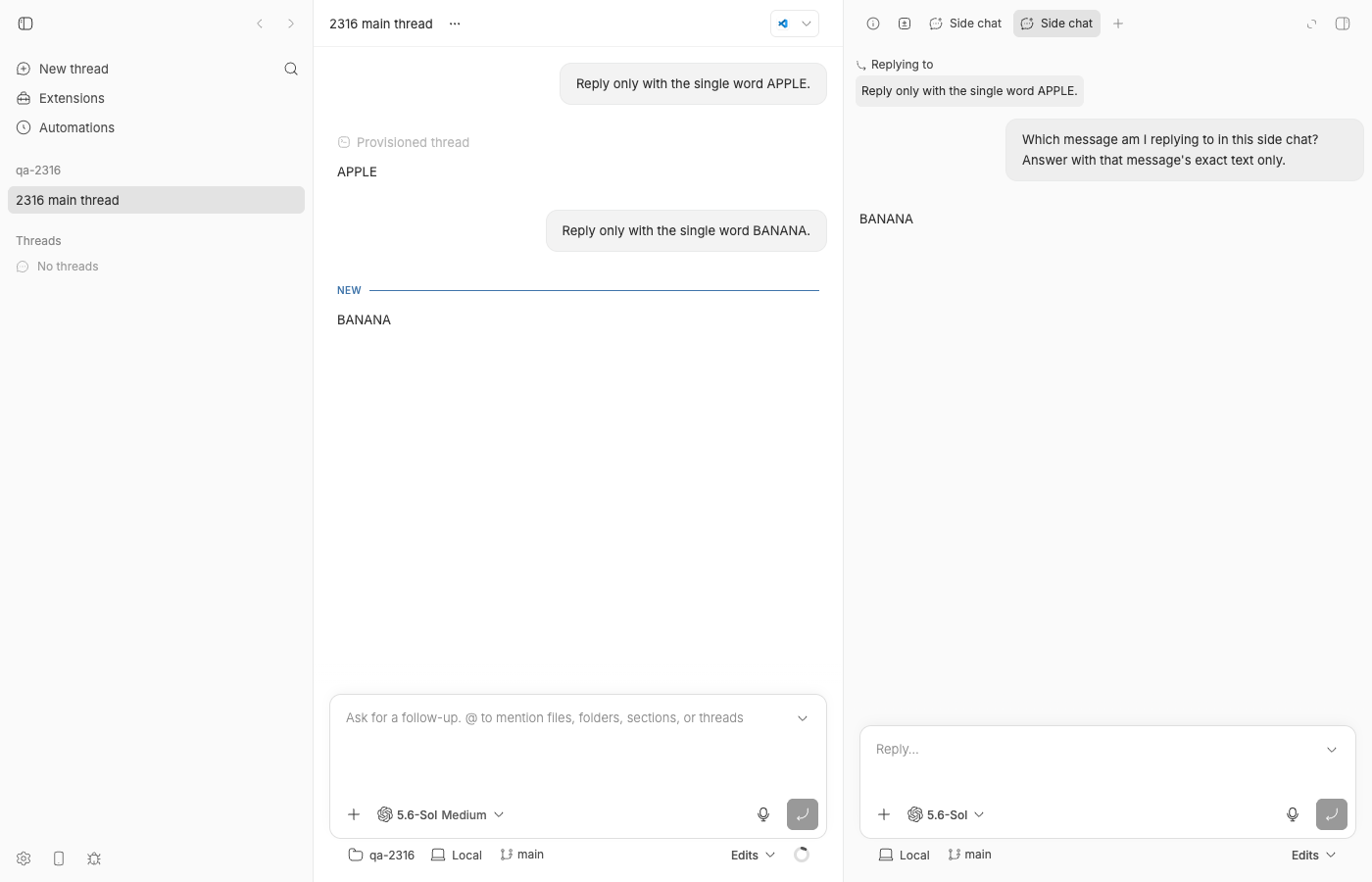1372x882 pixels.
Task: Toggle the left sidebar panel icon
Action: point(25,24)
